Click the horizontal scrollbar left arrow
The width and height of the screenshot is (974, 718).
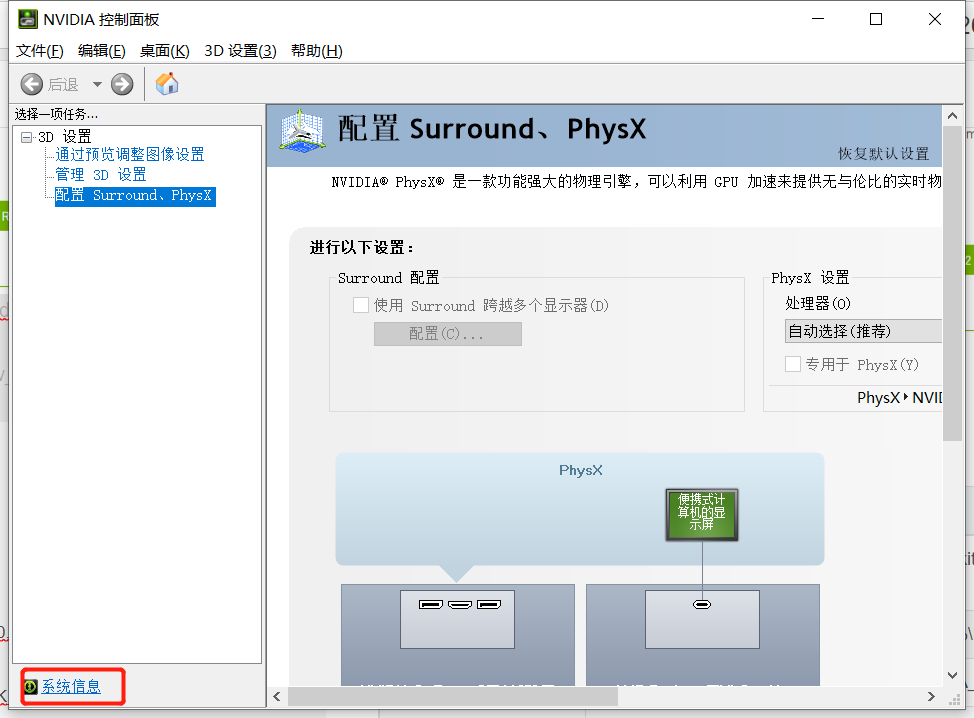click(x=277, y=696)
